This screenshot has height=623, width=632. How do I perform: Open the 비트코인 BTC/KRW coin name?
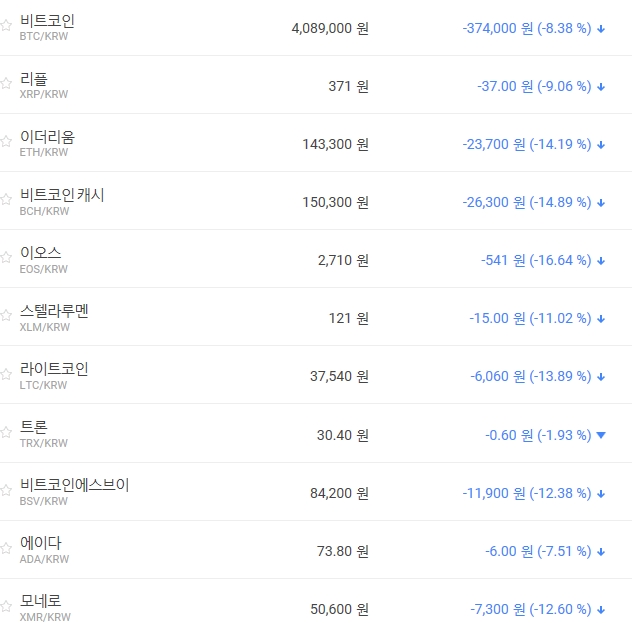[x=47, y=21]
